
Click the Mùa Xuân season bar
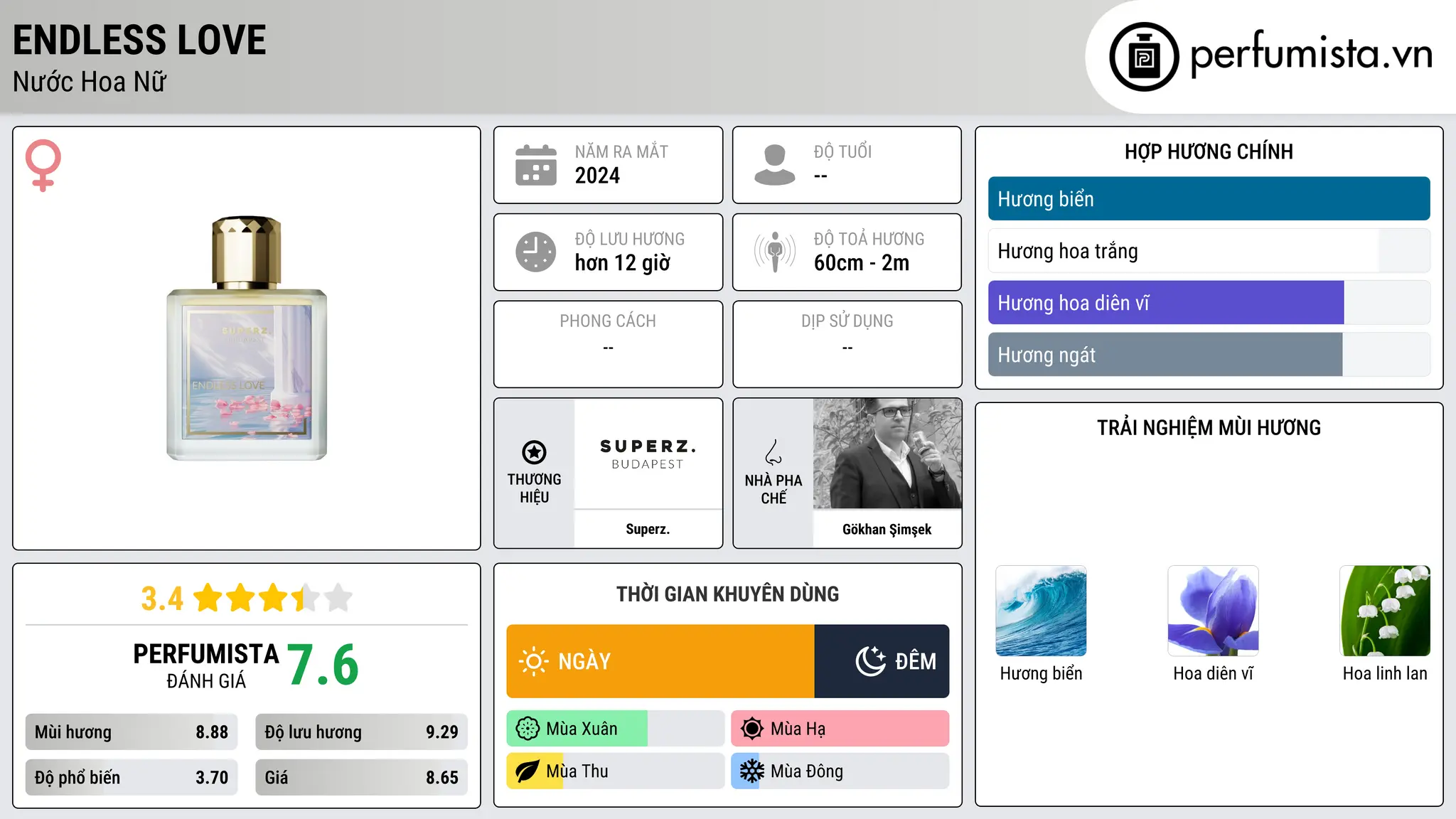tap(615, 729)
